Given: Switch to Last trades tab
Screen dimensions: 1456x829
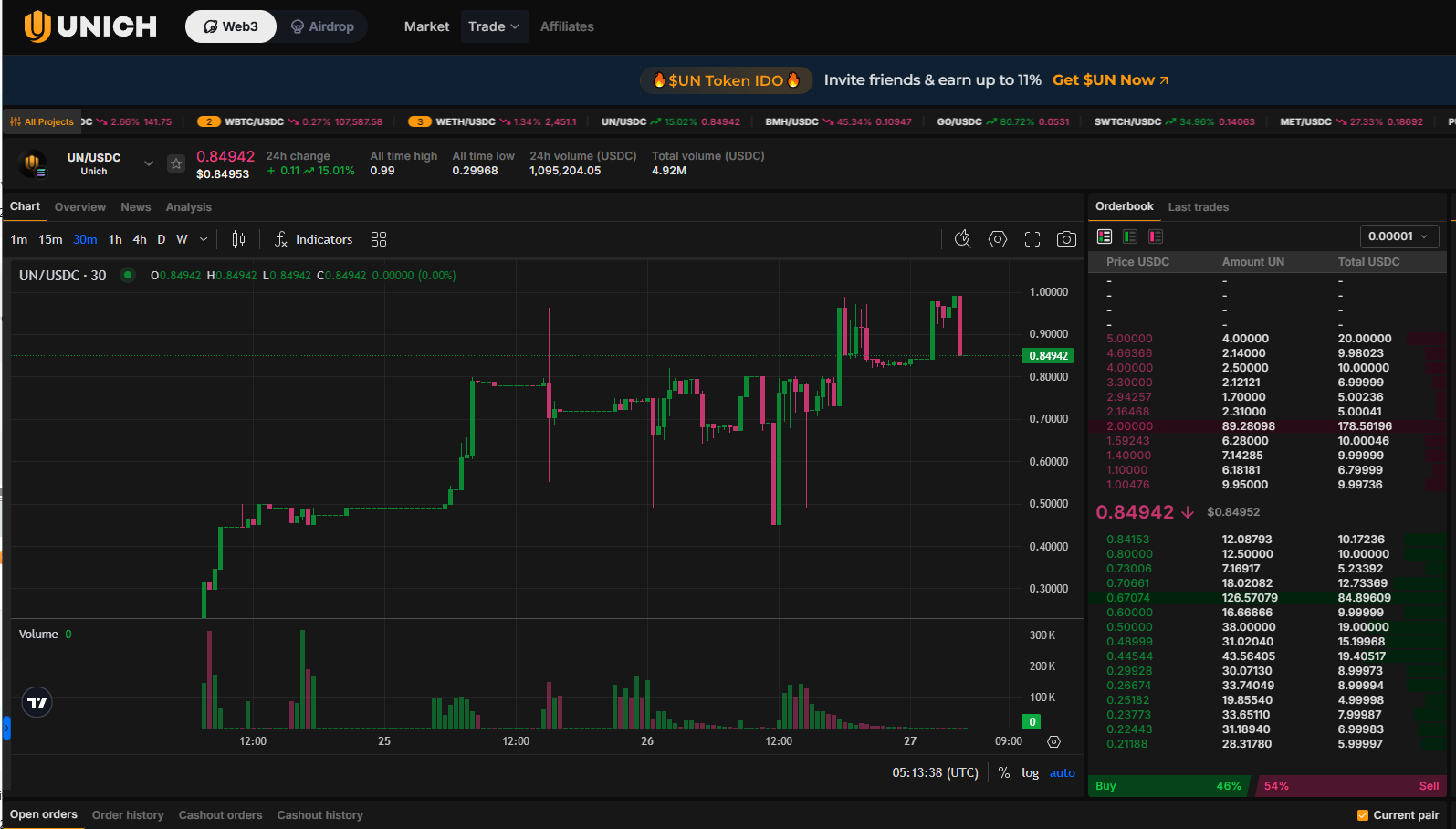Looking at the screenshot, I should [x=1199, y=207].
